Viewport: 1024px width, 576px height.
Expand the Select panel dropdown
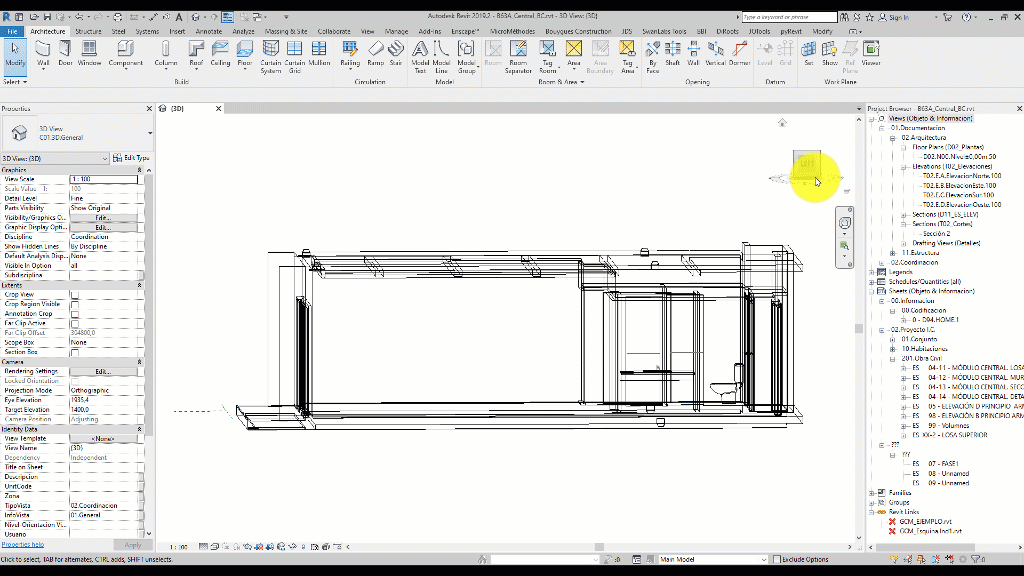pos(15,82)
